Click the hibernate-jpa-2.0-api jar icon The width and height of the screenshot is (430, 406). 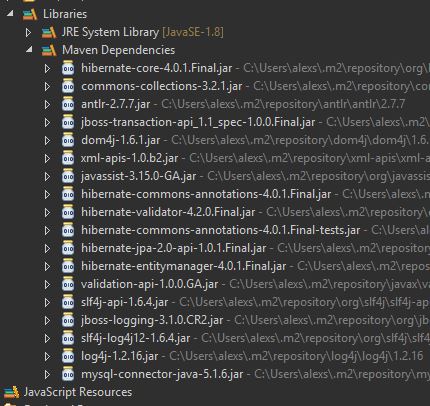[x=68, y=248]
